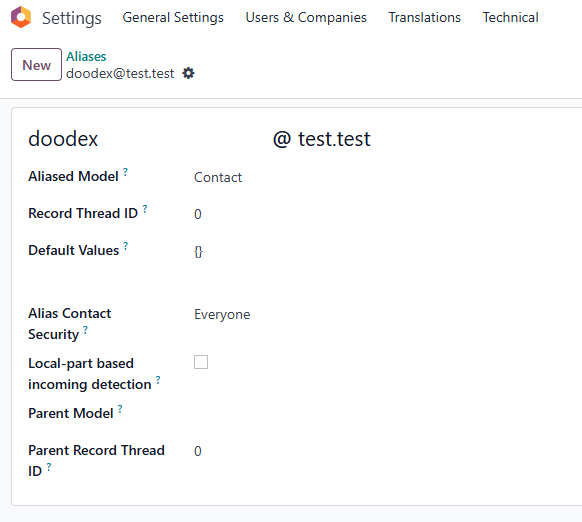The width and height of the screenshot is (582, 522).
Task: Open the Translations menu
Action: (x=425, y=17)
